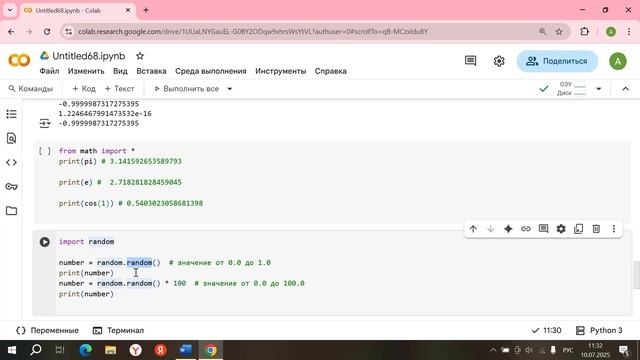Screen dimensions: 640x360
Task: Reload the browser page
Action: click(47, 31)
